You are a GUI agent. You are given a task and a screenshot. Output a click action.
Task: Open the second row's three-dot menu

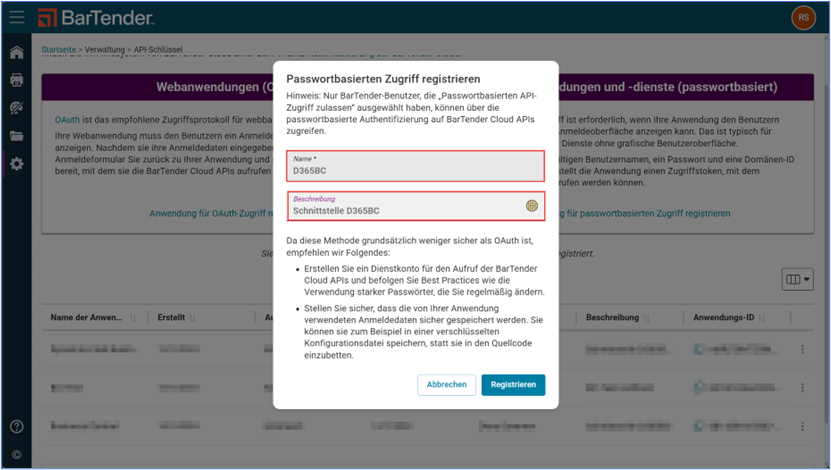(x=801, y=387)
